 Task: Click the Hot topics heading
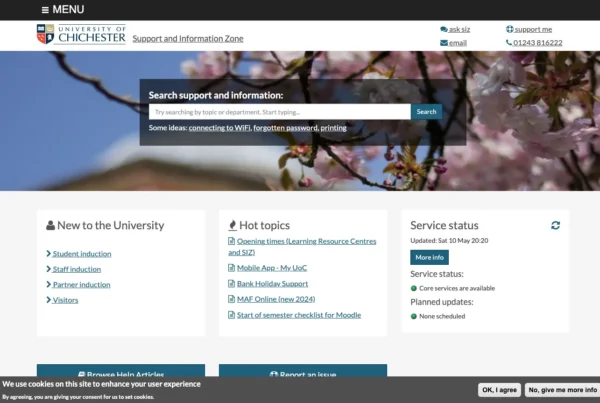coord(264,225)
